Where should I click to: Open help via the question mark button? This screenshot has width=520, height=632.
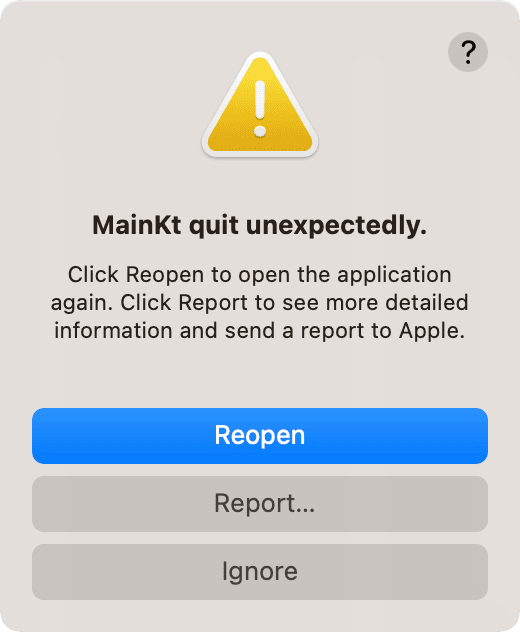point(468,52)
